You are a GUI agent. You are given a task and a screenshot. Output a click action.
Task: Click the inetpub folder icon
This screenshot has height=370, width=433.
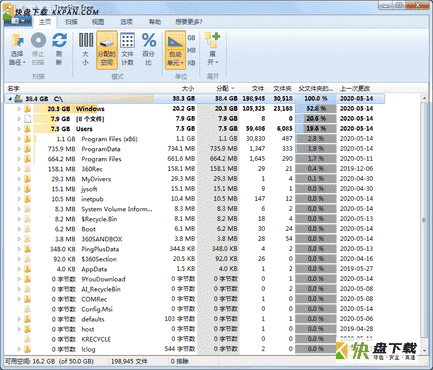27,199
